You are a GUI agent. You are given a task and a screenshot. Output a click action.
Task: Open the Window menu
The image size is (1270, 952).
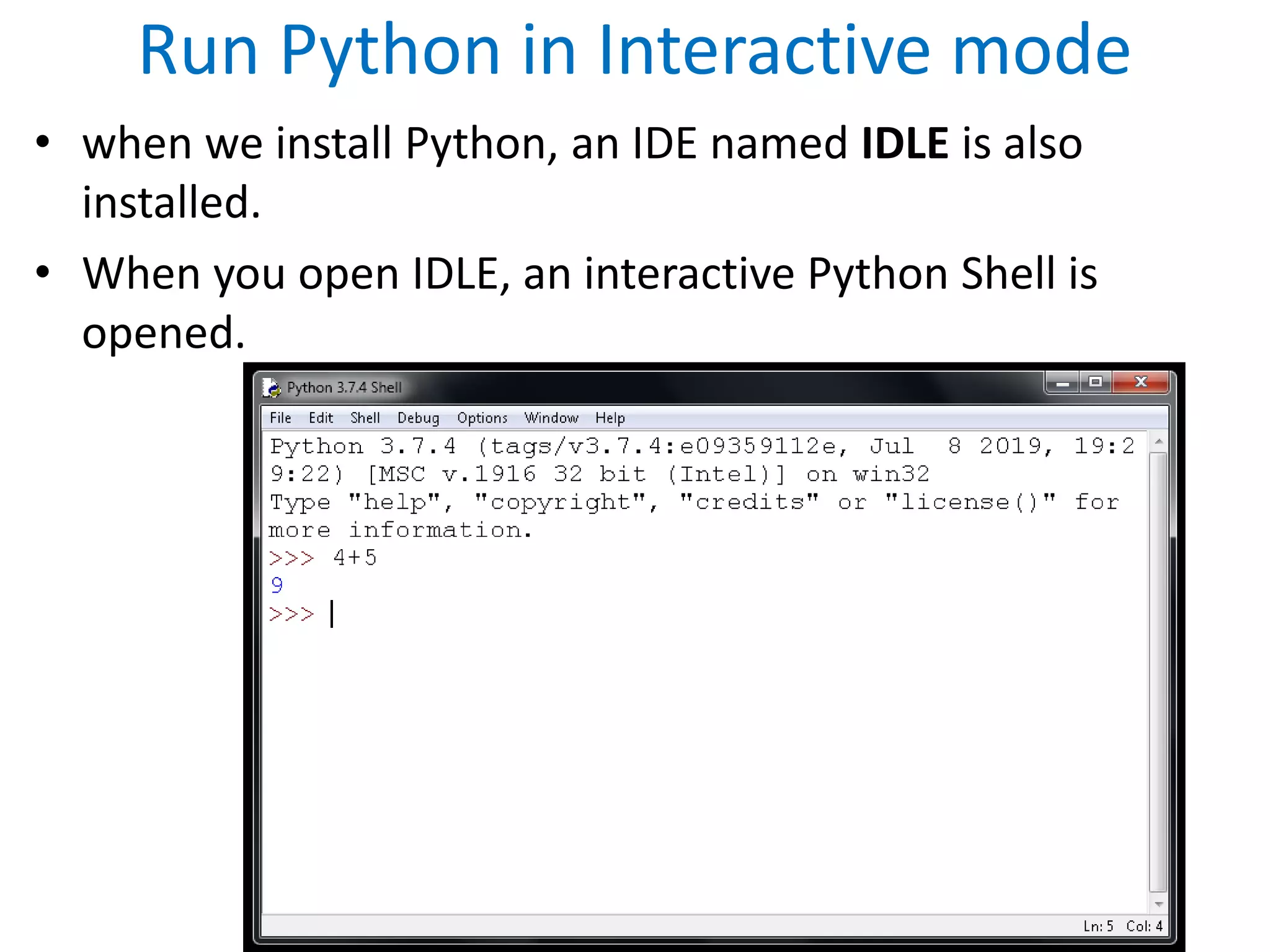pyautogui.click(x=551, y=418)
